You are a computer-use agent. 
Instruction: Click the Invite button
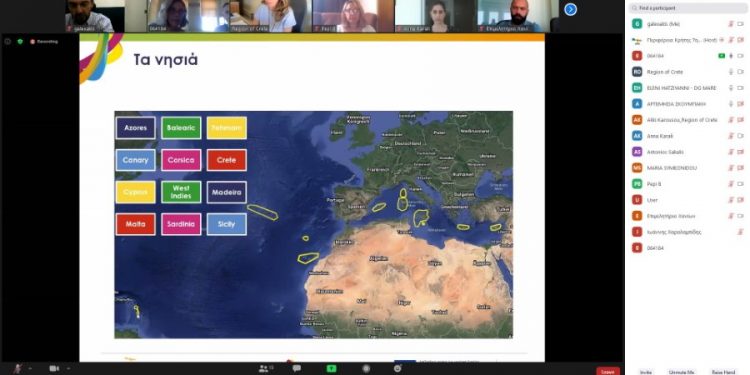point(645,372)
